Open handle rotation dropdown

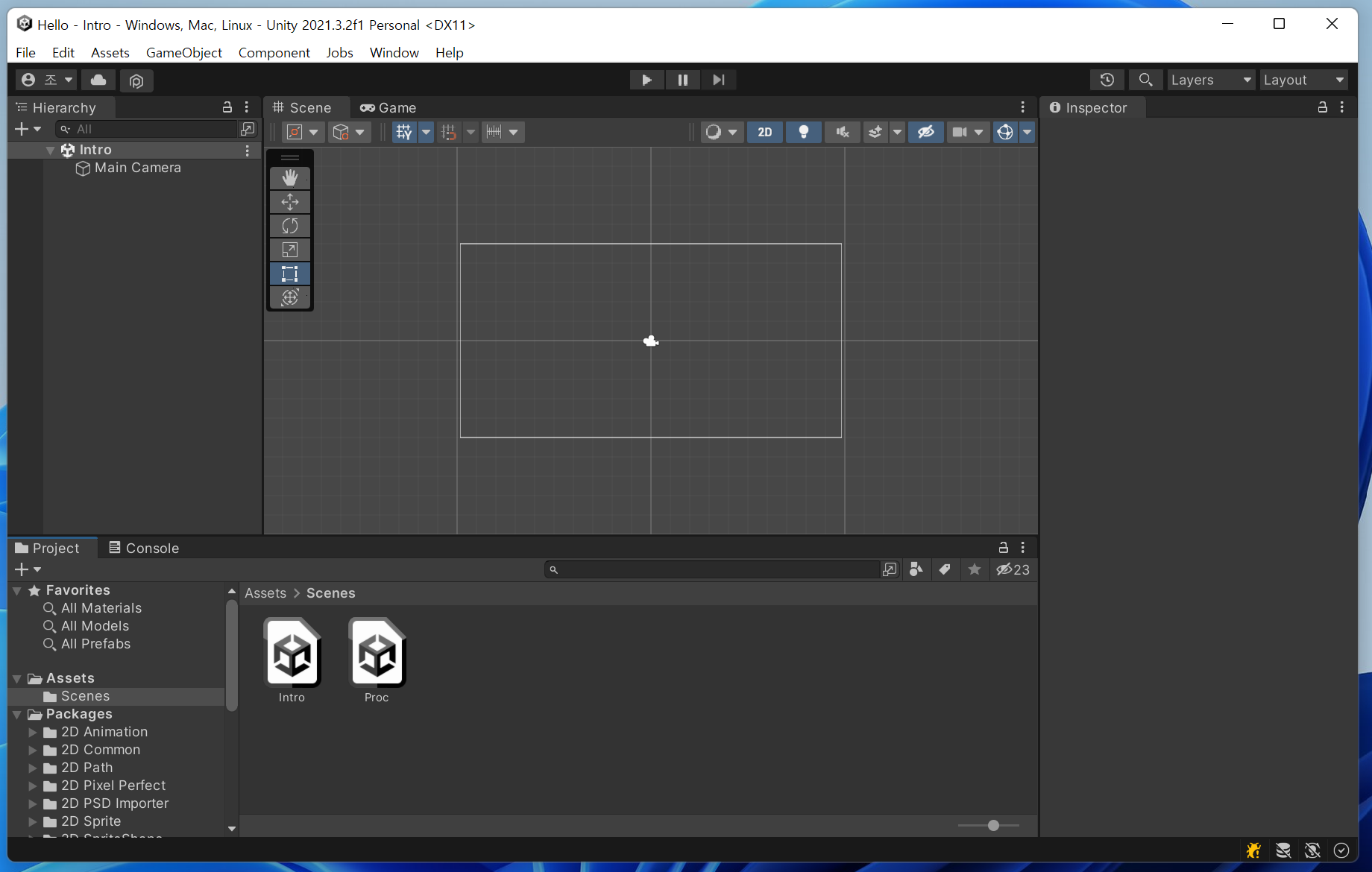pos(349,132)
